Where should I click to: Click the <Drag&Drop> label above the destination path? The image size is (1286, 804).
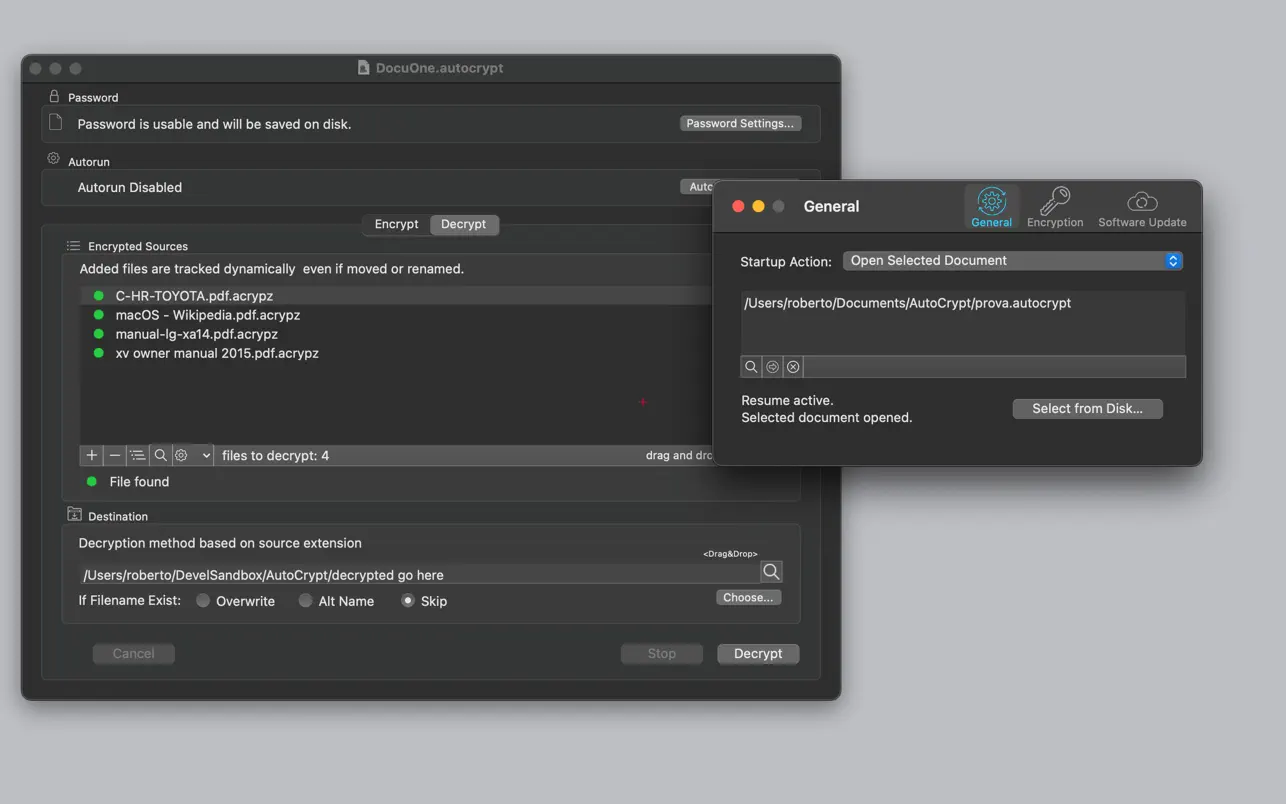pyautogui.click(x=730, y=553)
